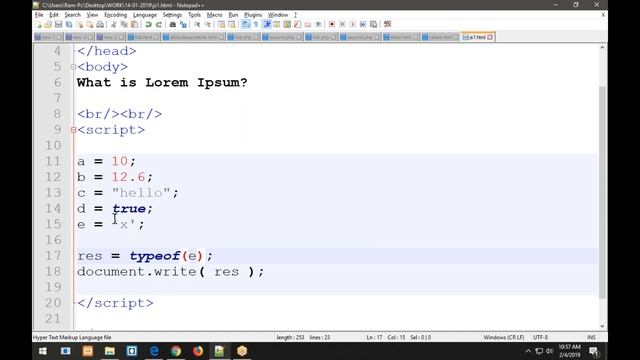Click 'length : 253' in the status bar
Screen dimensions: 640x360
point(290,338)
